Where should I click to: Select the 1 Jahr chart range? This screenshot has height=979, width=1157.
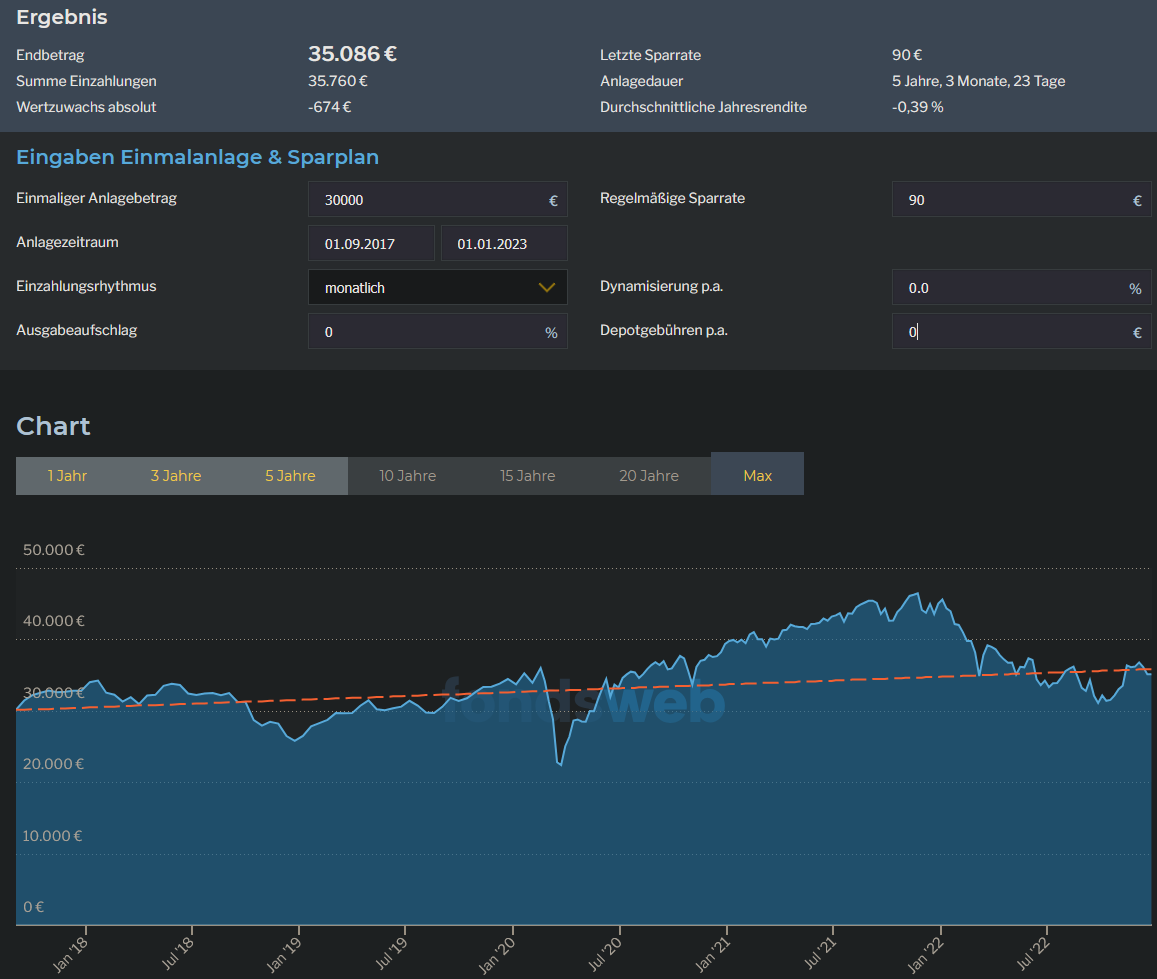(67, 476)
